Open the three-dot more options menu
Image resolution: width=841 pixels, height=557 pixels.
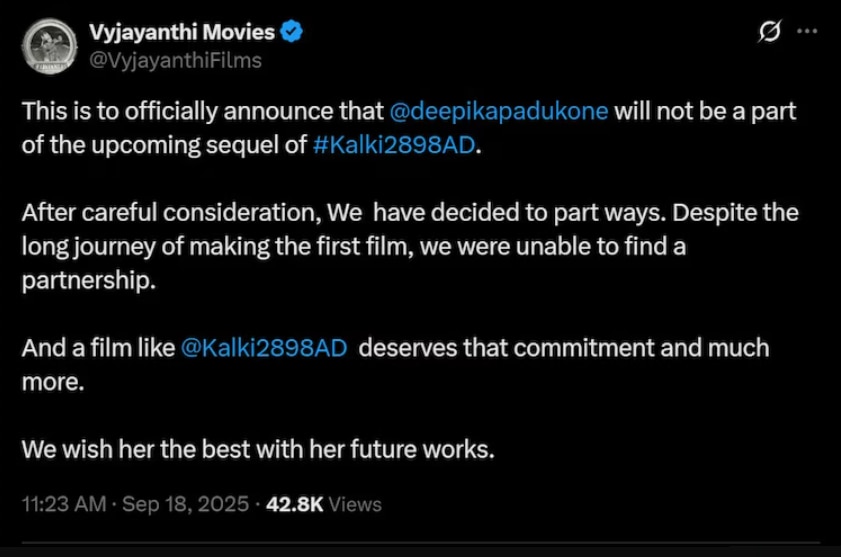(807, 32)
